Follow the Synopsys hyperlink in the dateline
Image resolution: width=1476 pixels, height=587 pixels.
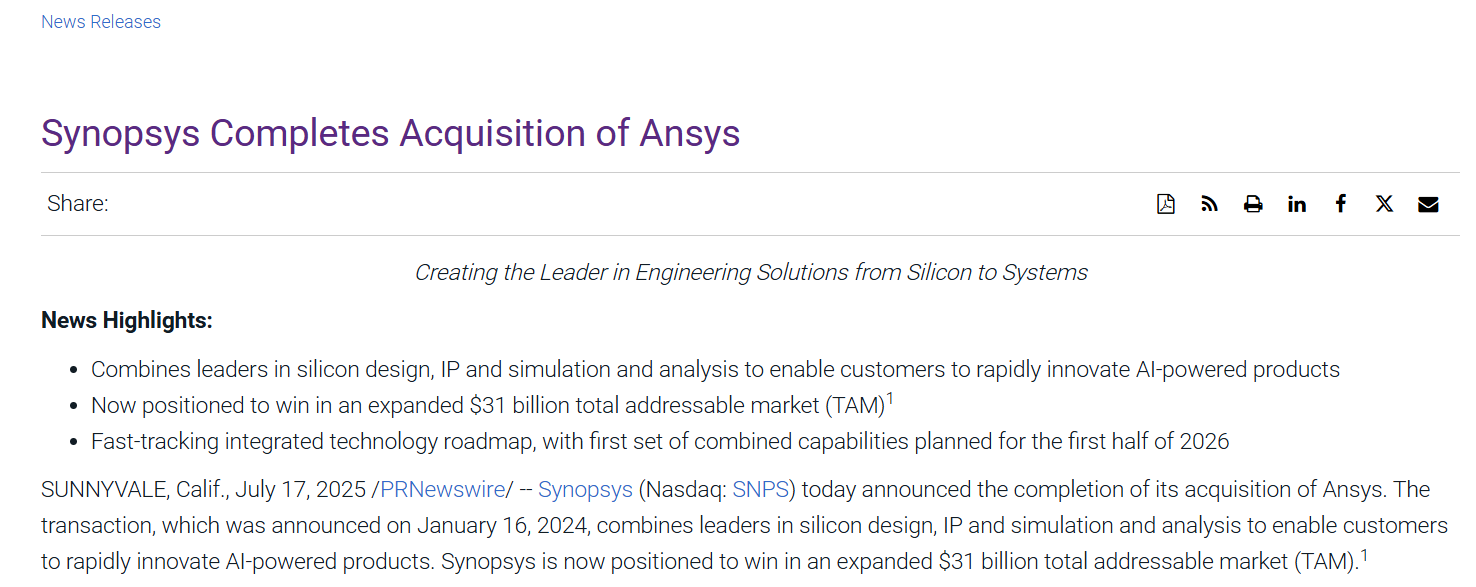[585, 490]
